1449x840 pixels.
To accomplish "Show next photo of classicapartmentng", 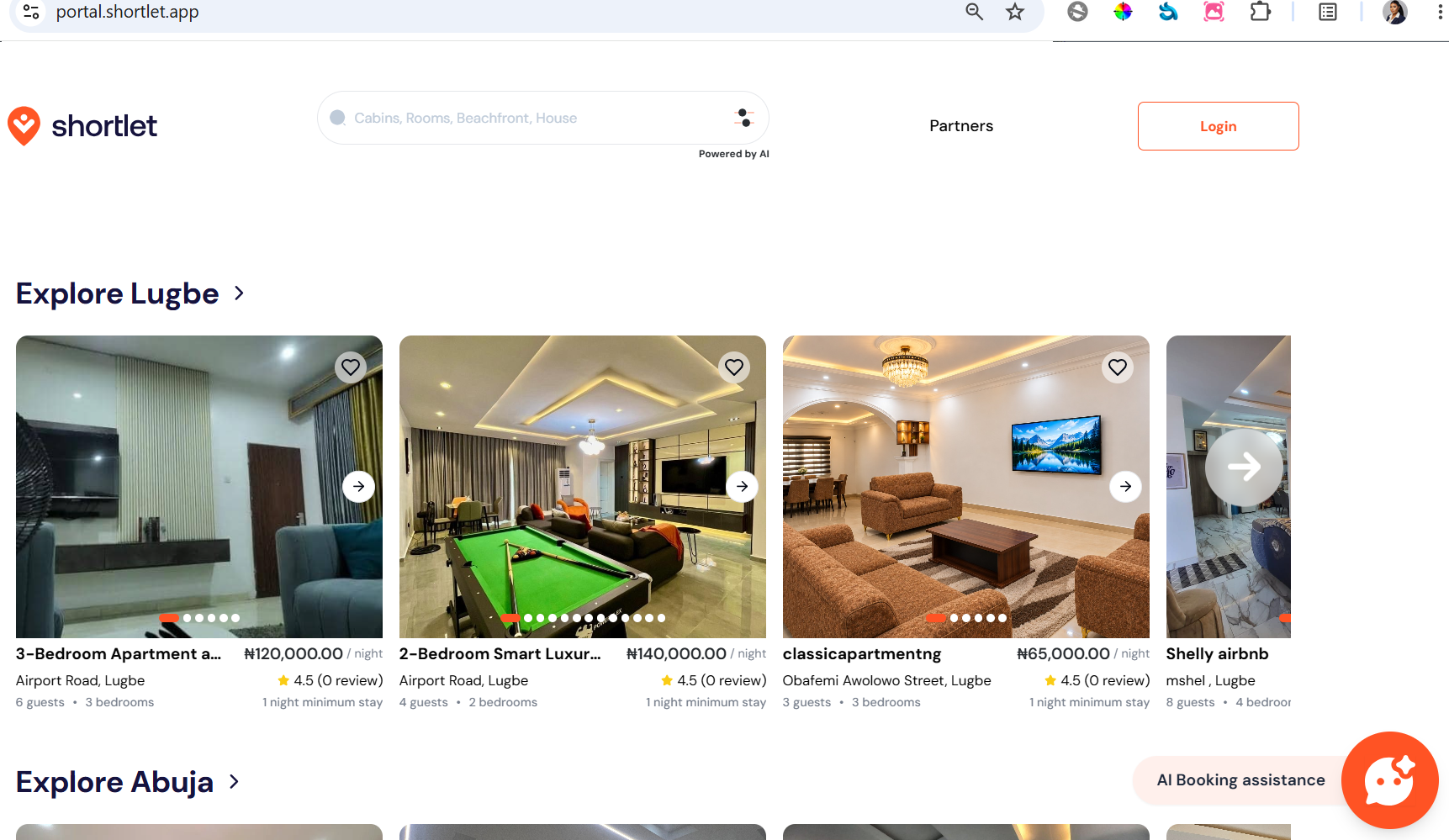I will click(1125, 486).
